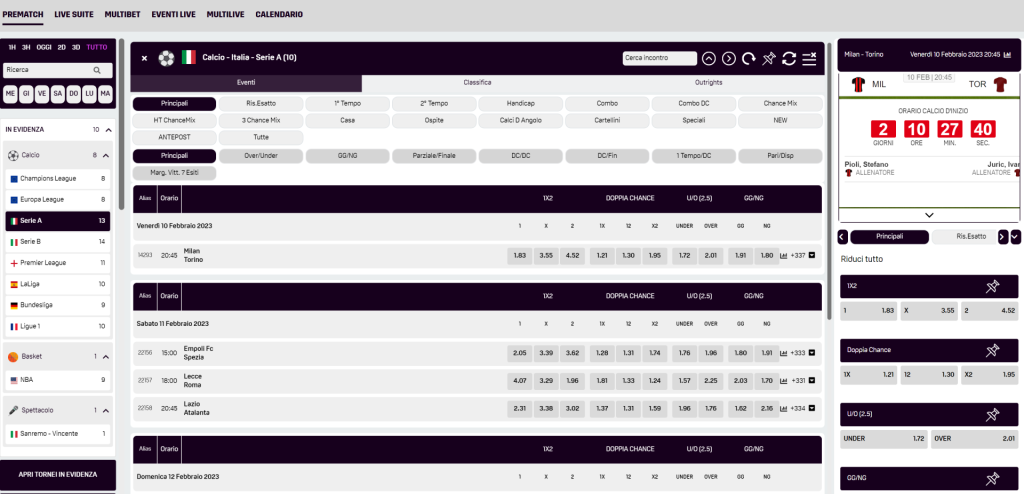Image resolution: width=1024 pixels, height=494 pixels.
Task: Toggle the DO weekday filter
Action: [x=74, y=94]
